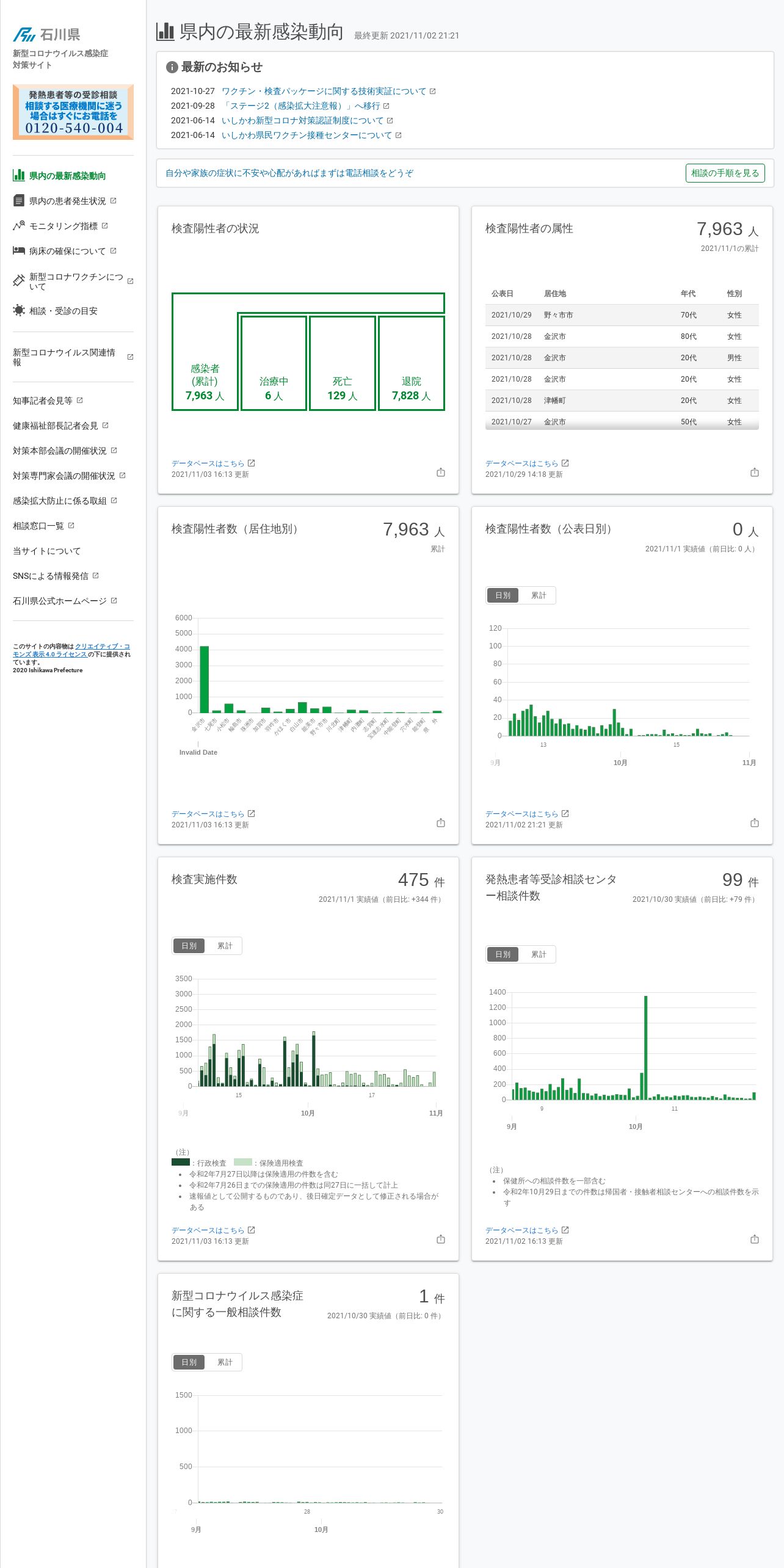Screen dimensions: 784x1568
Task: Open 健康福祉部長記者会見 sidebar link
Action: point(60,426)
